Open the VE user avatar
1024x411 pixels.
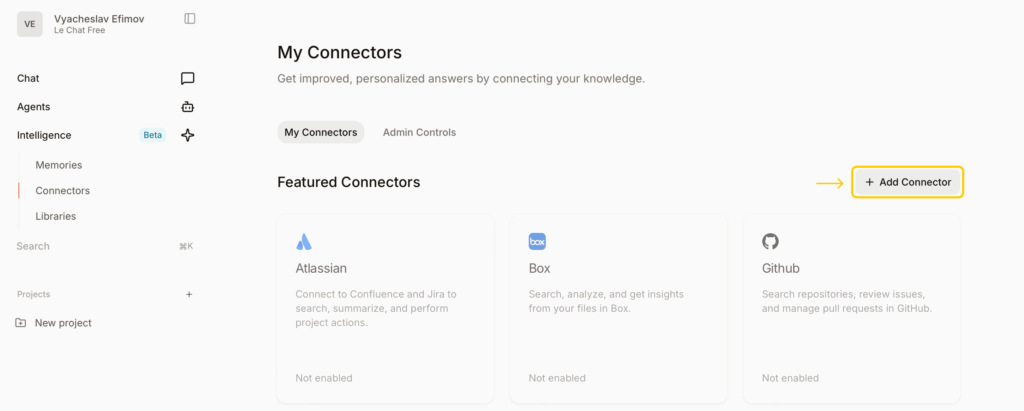30,24
